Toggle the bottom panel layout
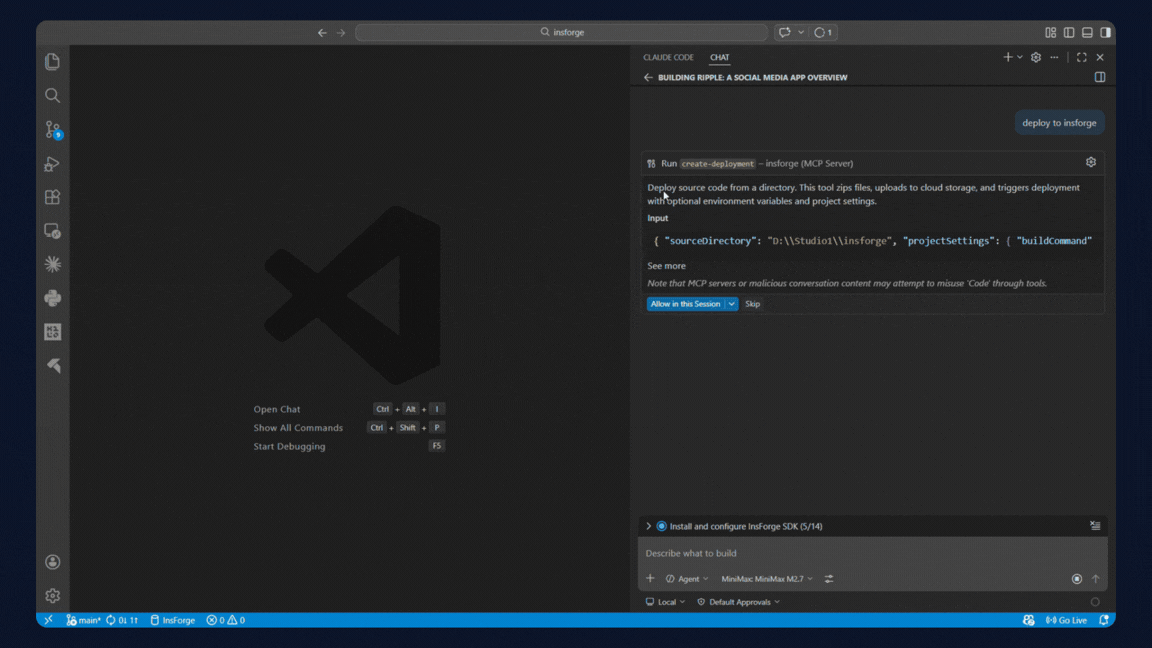 [x=1087, y=32]
